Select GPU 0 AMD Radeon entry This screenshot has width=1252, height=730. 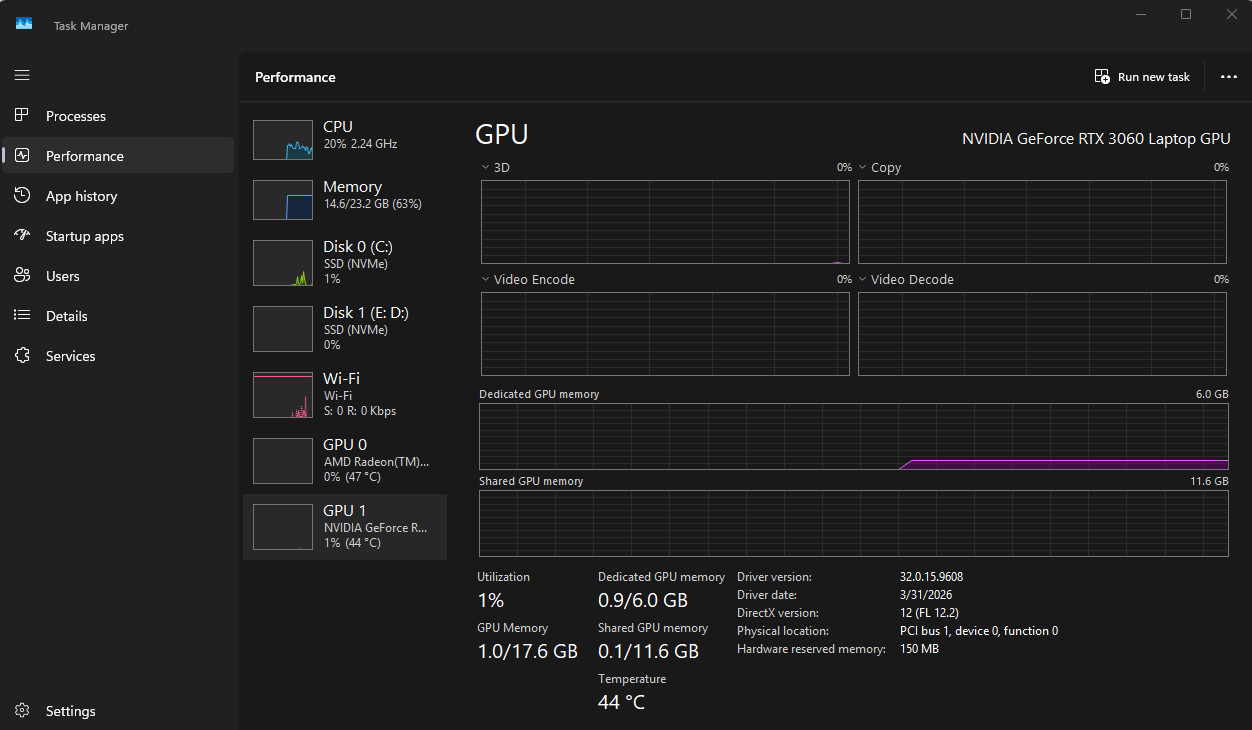point(345,460)
